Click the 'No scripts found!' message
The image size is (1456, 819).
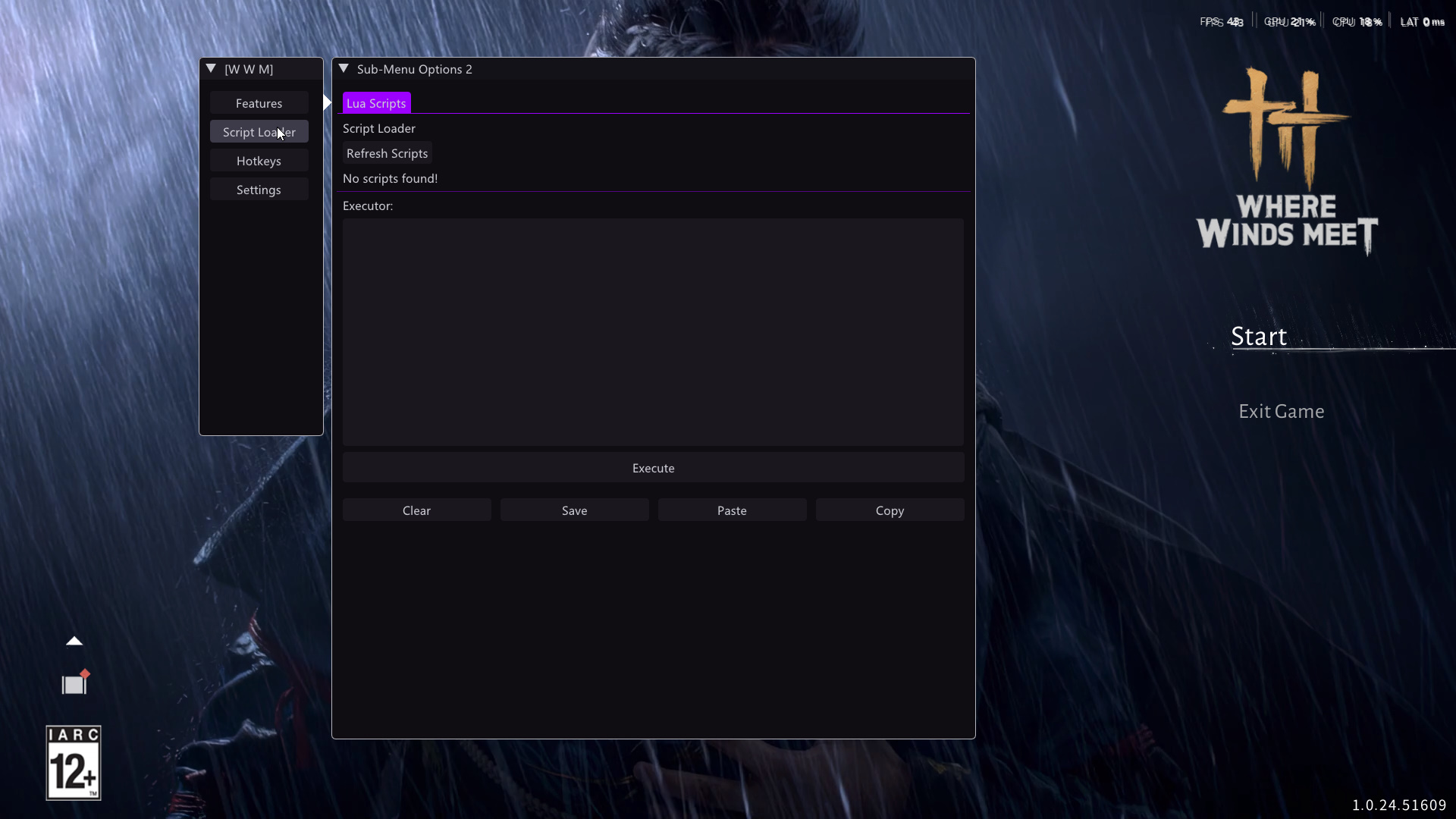[391, 178]
